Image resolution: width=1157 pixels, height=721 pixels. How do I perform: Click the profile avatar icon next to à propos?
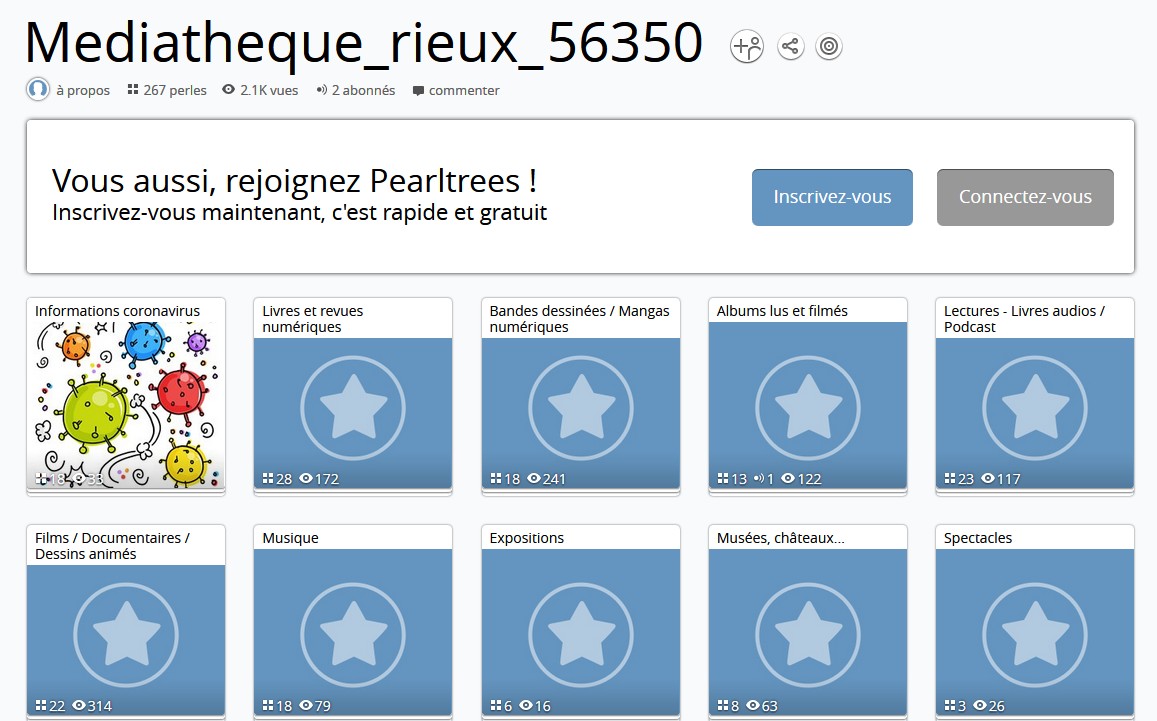(x=38, y=89)
